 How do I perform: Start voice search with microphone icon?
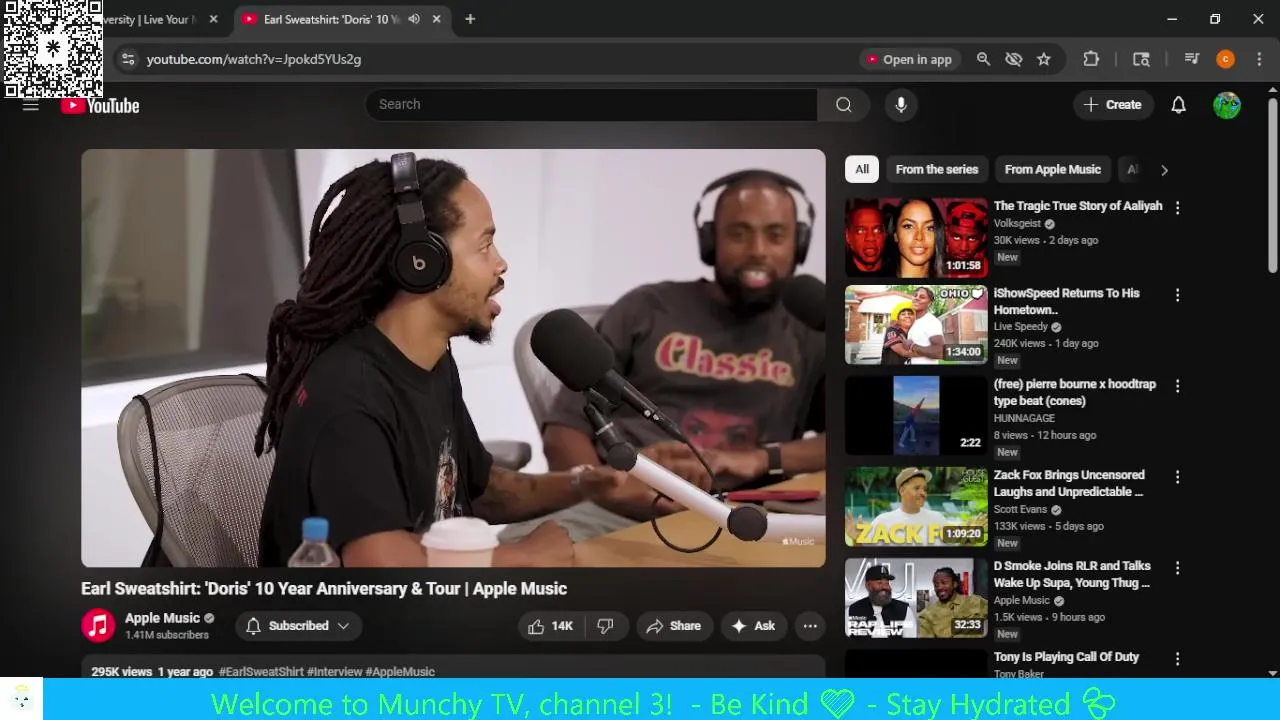coord(901,105)
